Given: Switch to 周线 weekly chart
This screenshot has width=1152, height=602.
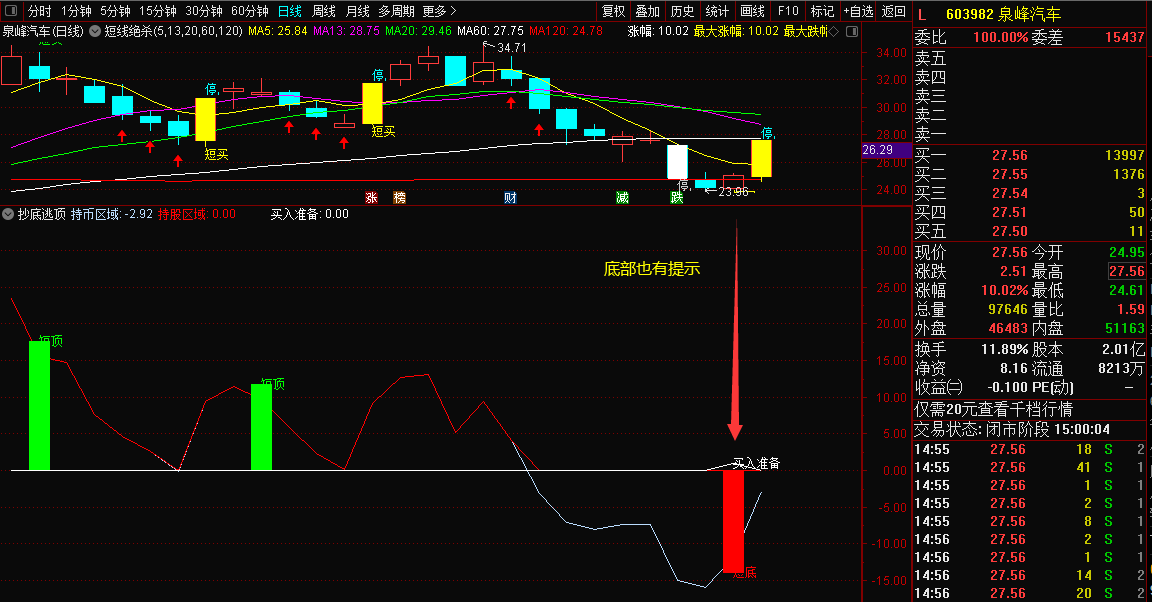Looking at the screenshot, I should pyautogui.click(x=324, y=11).
